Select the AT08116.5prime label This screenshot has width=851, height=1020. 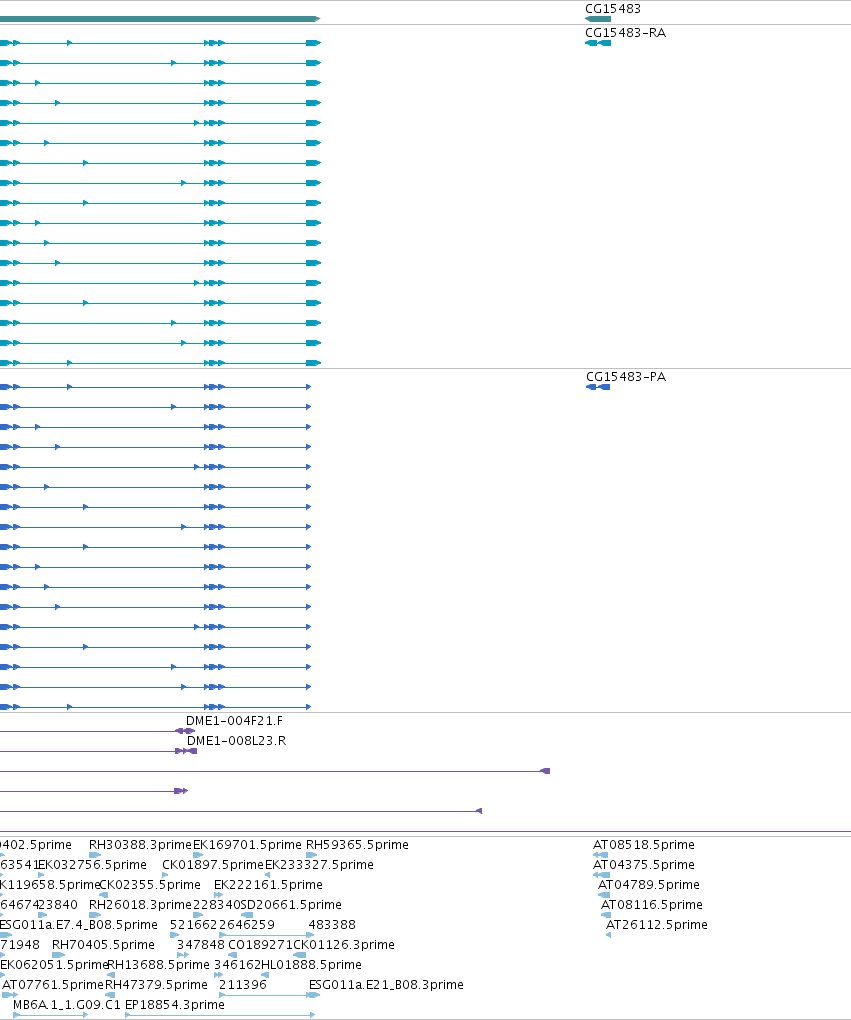point(651,905)
